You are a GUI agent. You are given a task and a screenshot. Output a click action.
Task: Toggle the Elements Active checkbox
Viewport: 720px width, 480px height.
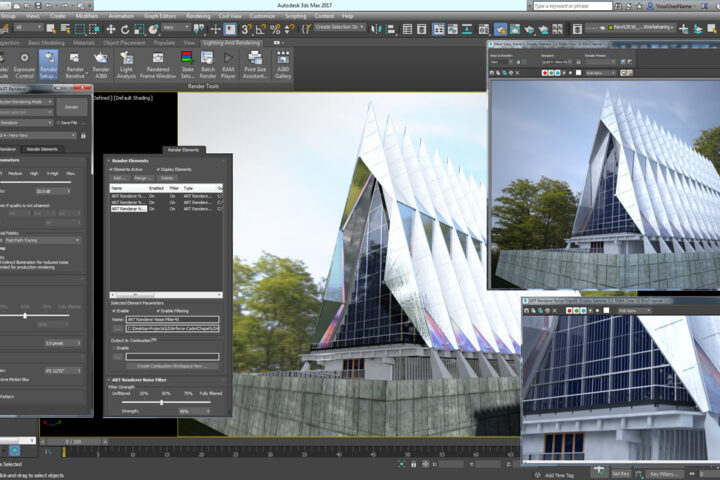pyautogui.click(x=112, y=169)
